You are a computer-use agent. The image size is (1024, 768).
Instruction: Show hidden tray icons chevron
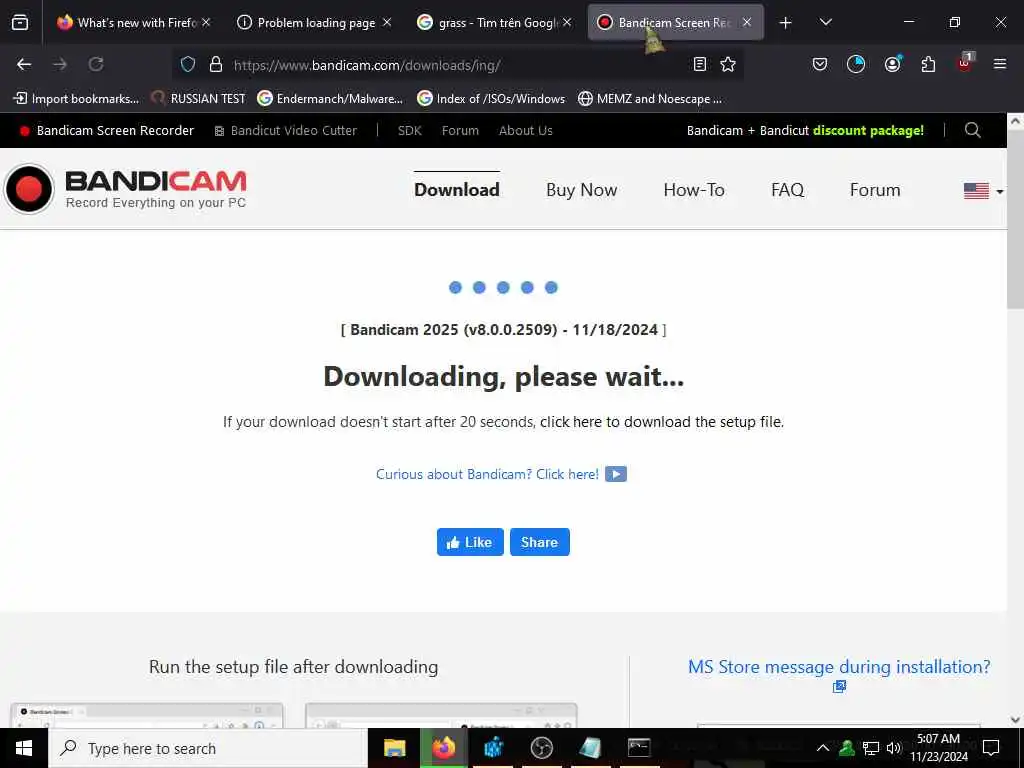[823, 748]
